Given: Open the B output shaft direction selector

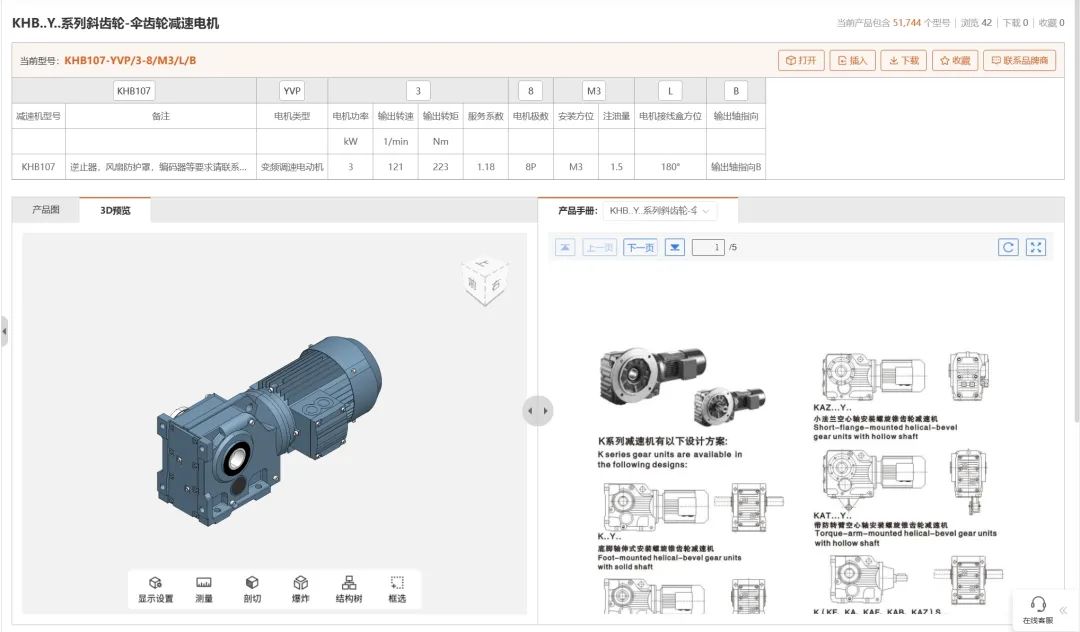Looking at the screenshot, I should (736, 91).
